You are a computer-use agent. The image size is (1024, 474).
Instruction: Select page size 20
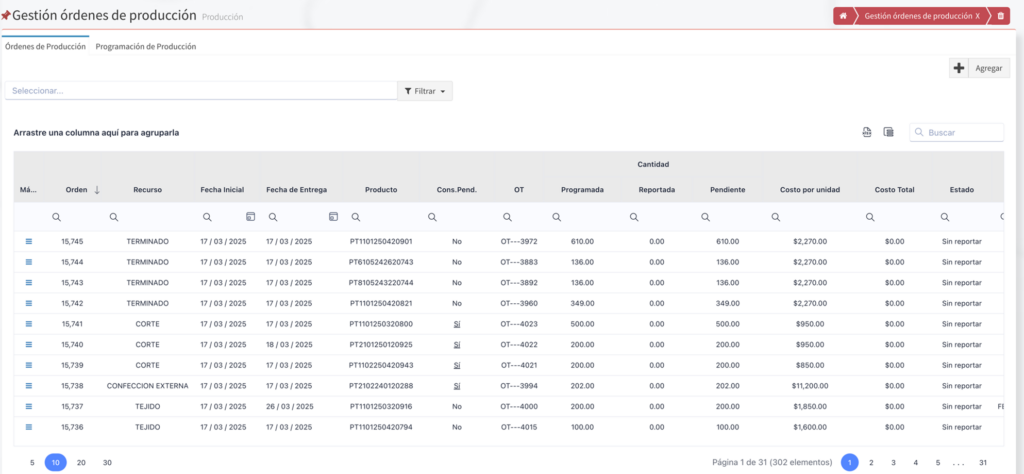coord(81,462)
